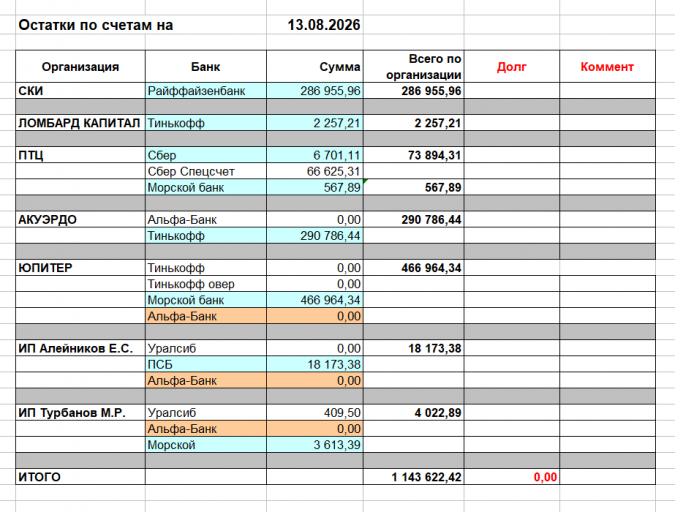Select the 'Организация' column header
Screen dimensions: 675x512
pos(81,67)
